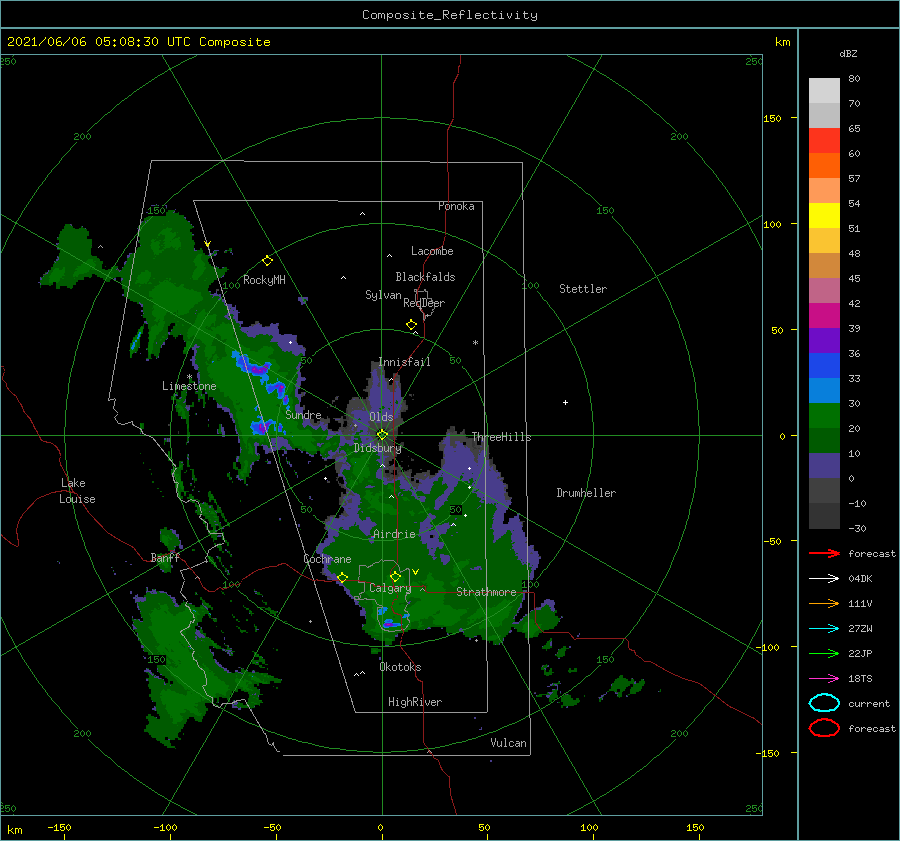This screenshot has width=900, height=841.
Task: Click the orange 111V arrow icon
Action: click(x=824, y=603)
